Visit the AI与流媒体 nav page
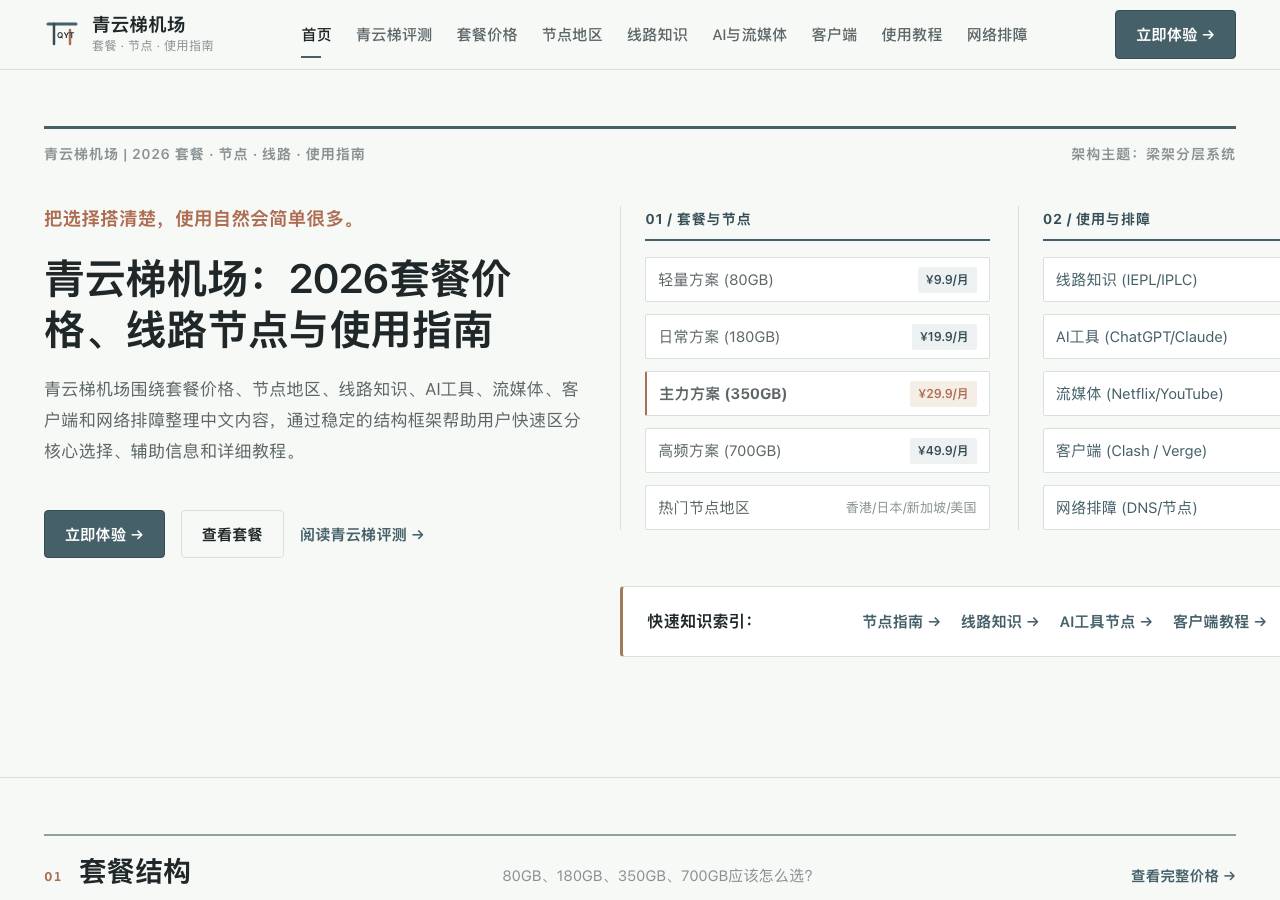The image size is (1280, 900). pos(750,35)
